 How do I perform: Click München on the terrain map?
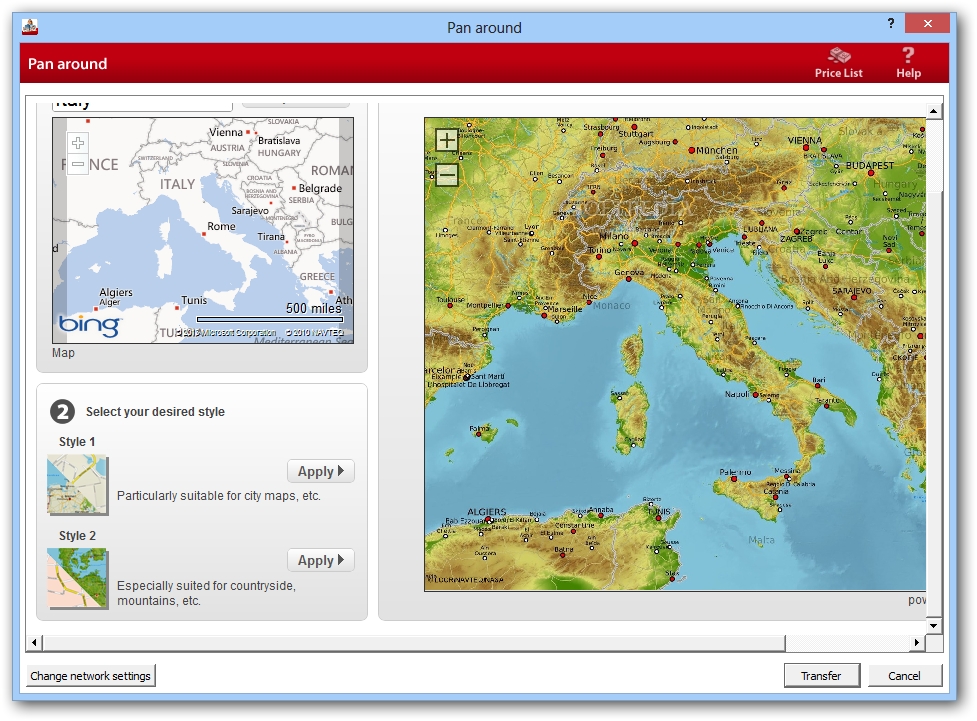717,150
